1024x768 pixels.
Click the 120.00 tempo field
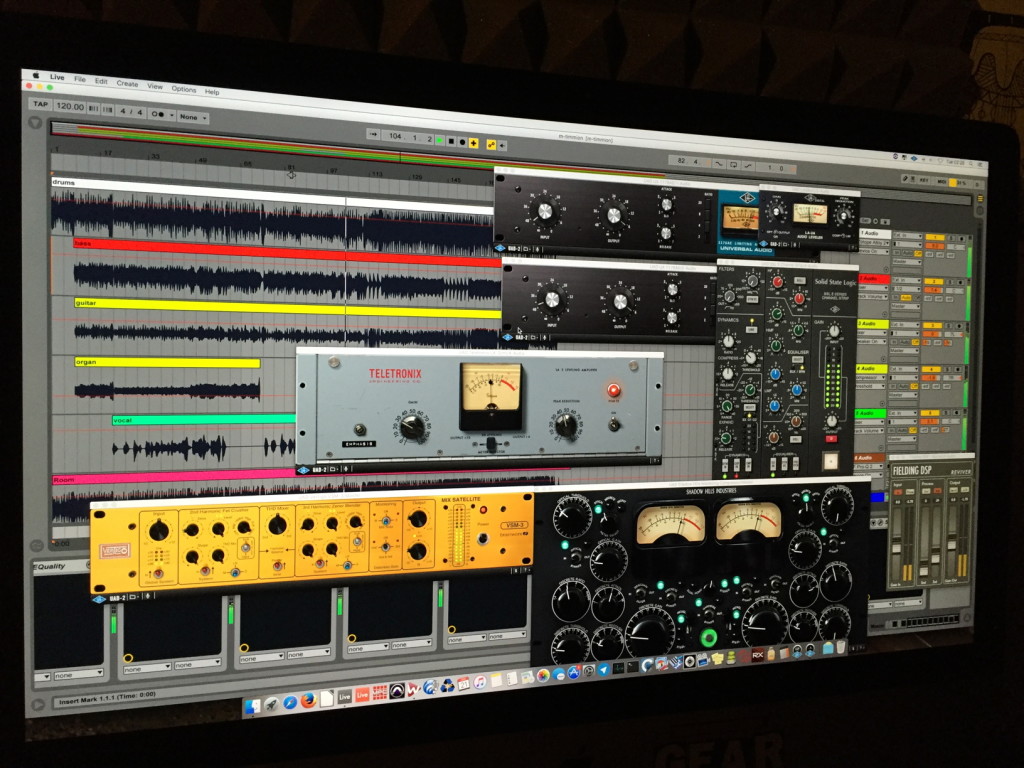[70, 106]
